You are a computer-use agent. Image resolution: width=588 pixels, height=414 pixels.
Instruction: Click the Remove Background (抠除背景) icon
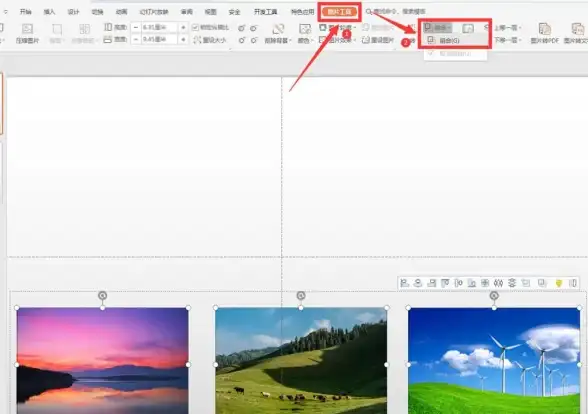(278, 29)
